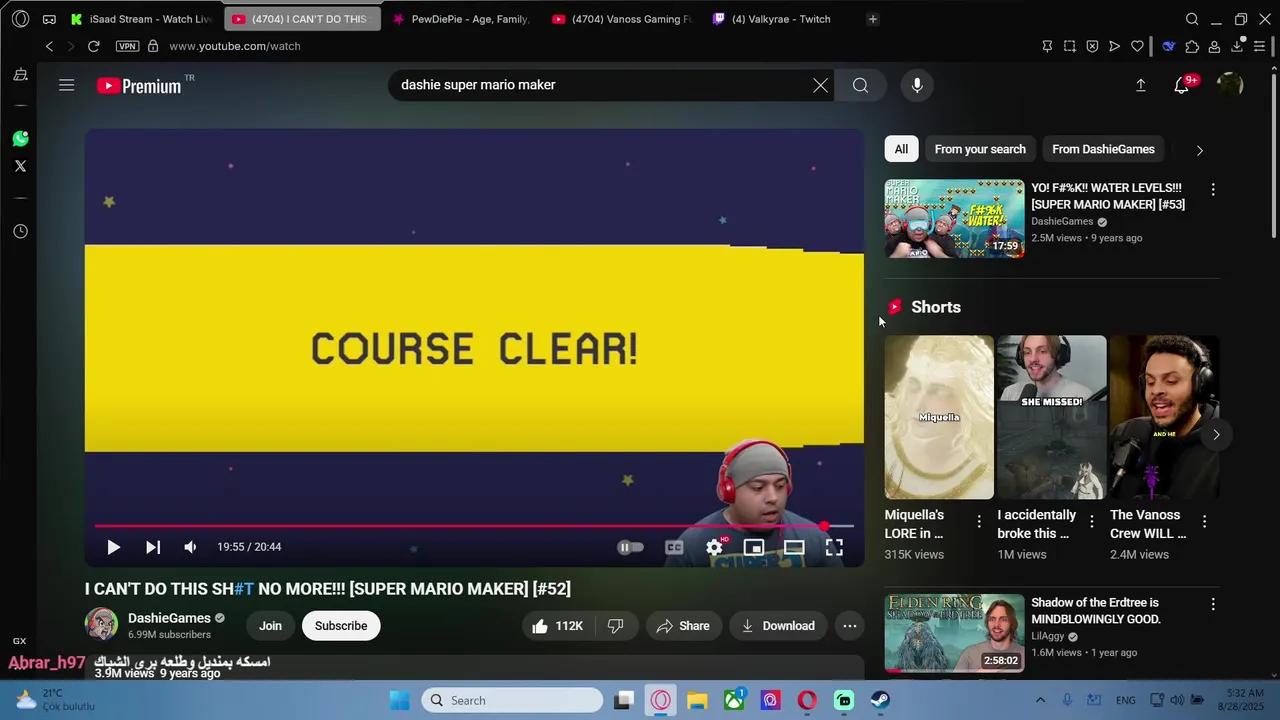Open options for Miquella's LORE short
The height and width of the screenshot is (720, 1280).
coord(979,521)
